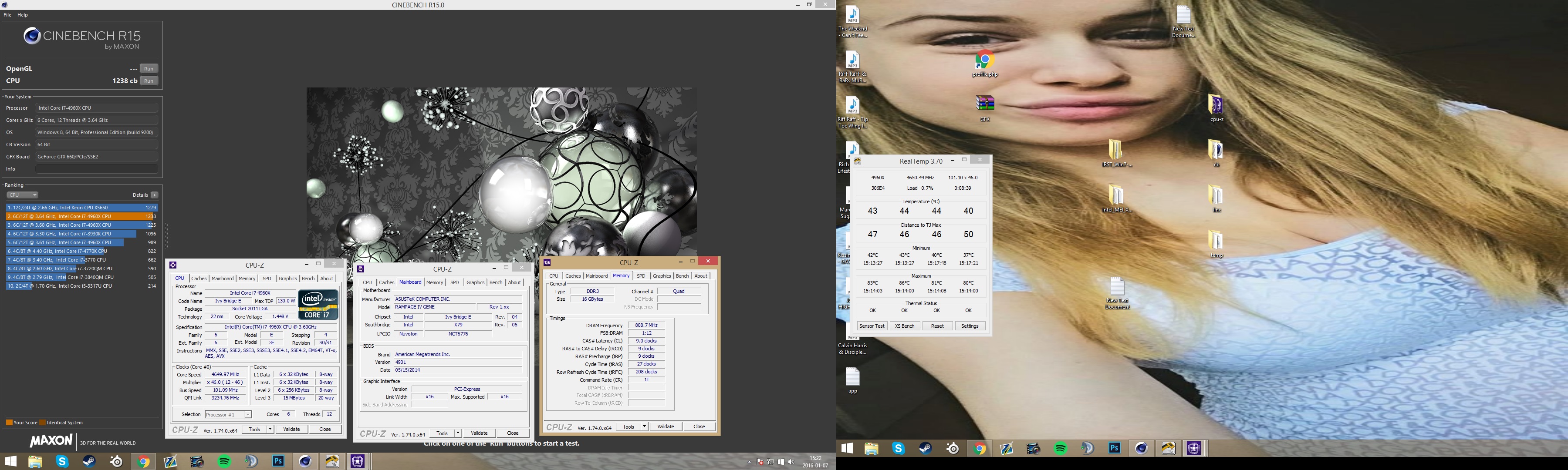Expand Tools dropdown arrow in CPU-Z memory window
1568x470 pixels.
click(644, 427)
